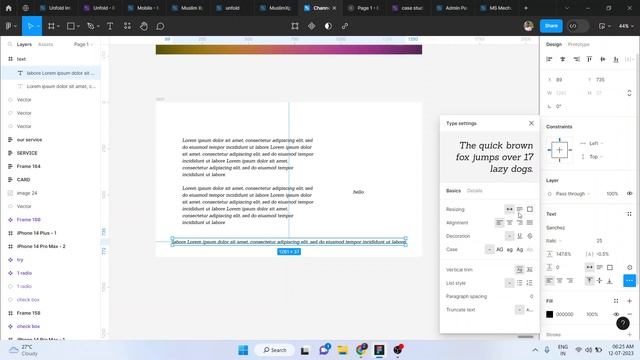The image size is (640, 360).
Task: Choose bulleted list style
Action: 520,283
